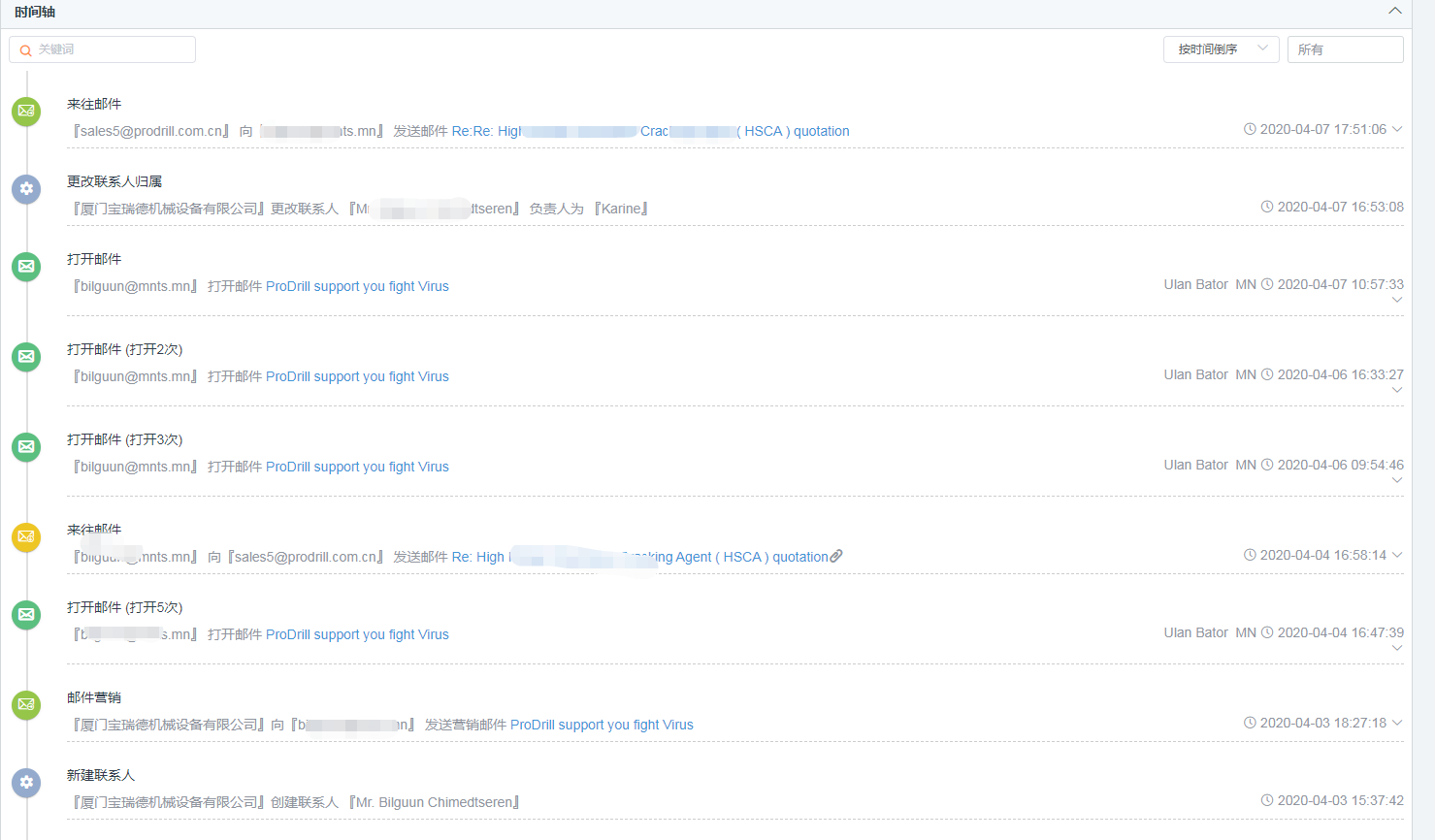Click the clock icon next to 2020-04-07 17:51:06
1435x840 pixels.
point(1250,129)
